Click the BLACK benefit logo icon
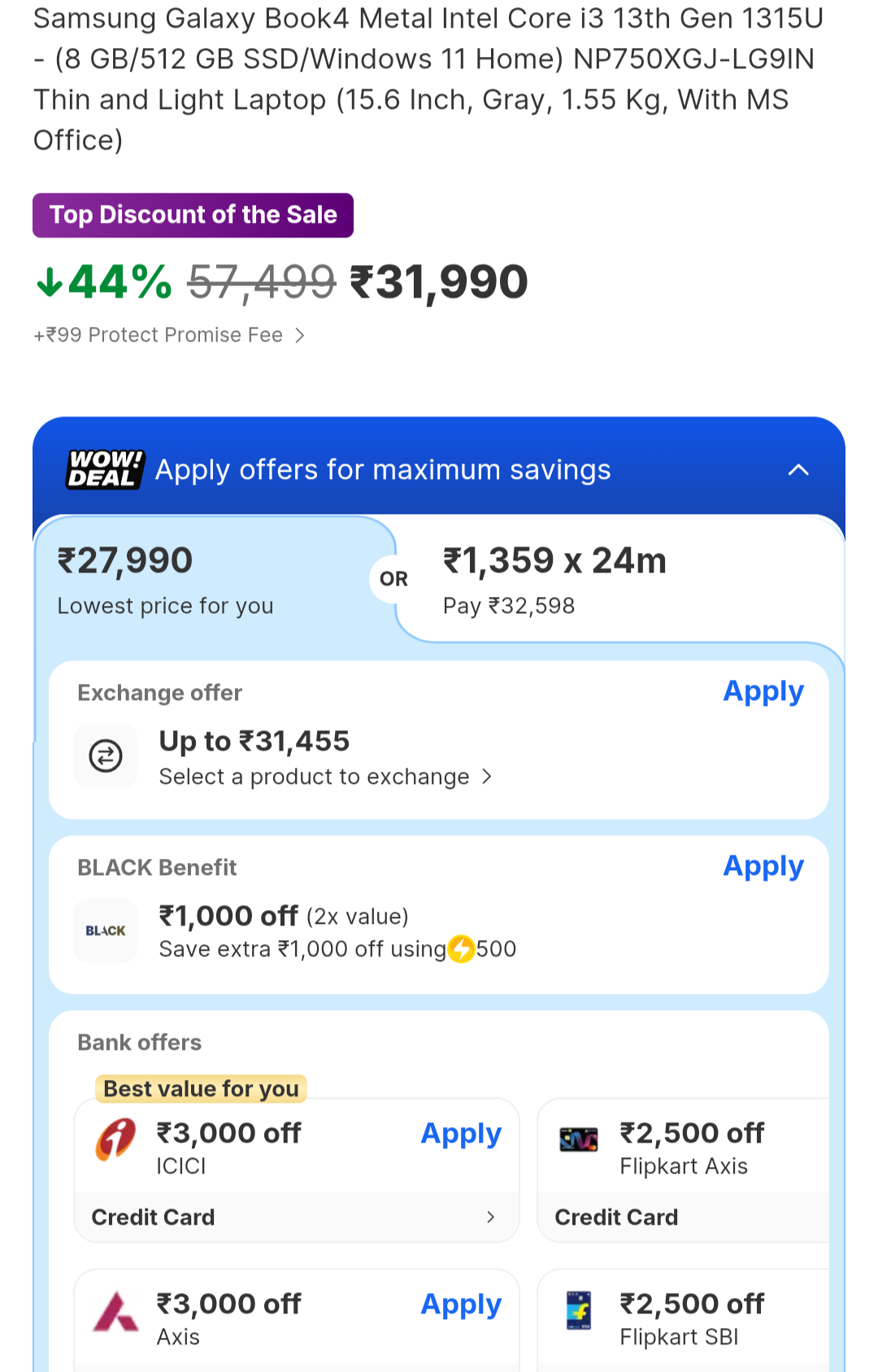Image resolution: width=878 pixels, height=1372 pixels. pos(105,930)
